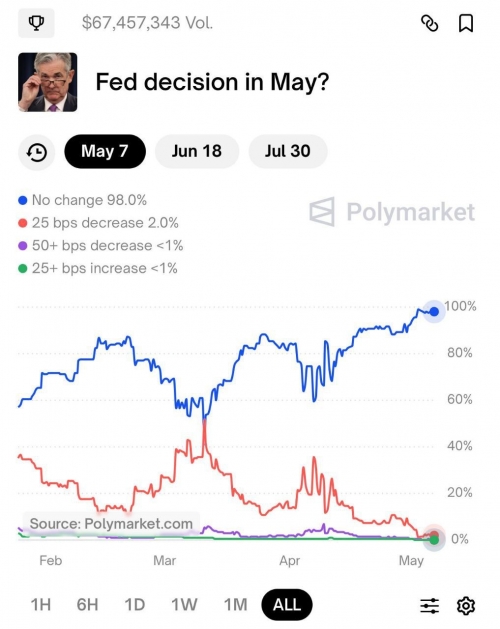This screenshot has width=500, height=629.
Task: Set chart range to 1H
Action: point(41,605)
